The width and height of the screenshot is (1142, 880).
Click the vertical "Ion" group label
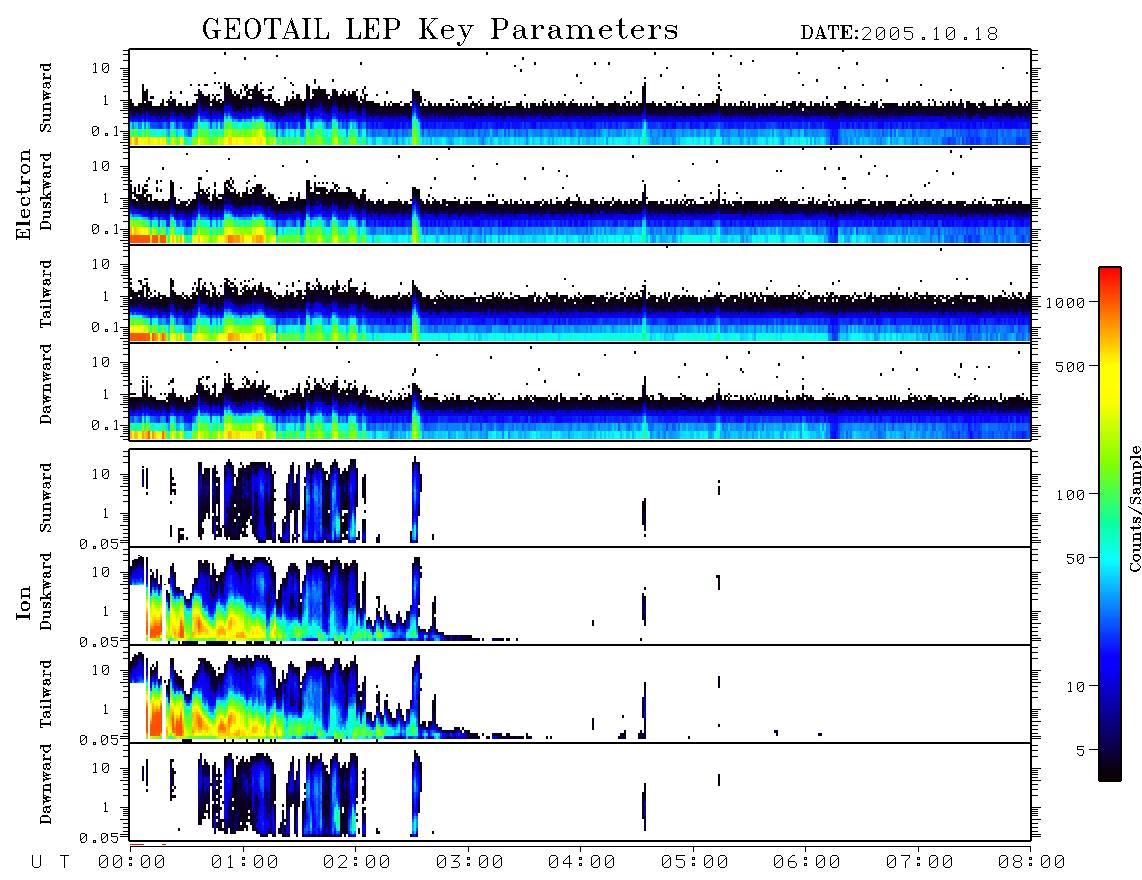[23, 602]
